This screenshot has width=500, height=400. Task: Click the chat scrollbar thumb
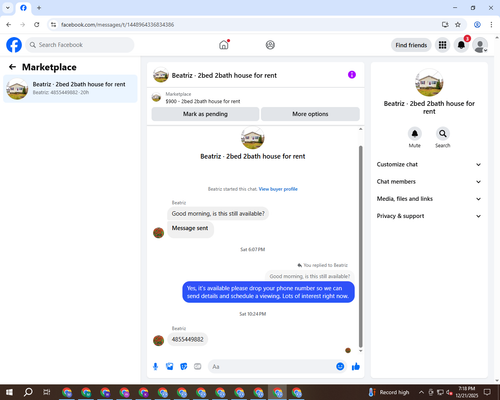[360, 247]
